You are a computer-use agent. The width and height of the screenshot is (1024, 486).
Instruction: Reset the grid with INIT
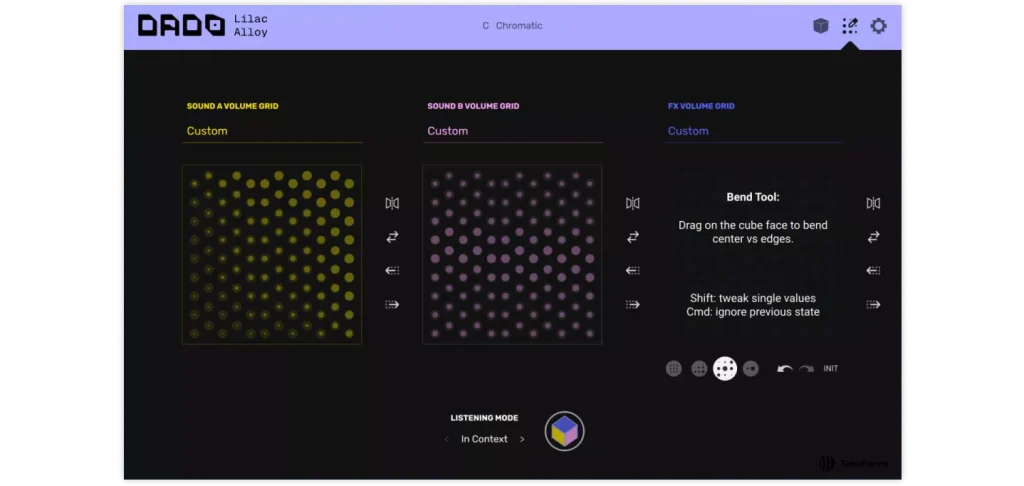click(831, 368)
